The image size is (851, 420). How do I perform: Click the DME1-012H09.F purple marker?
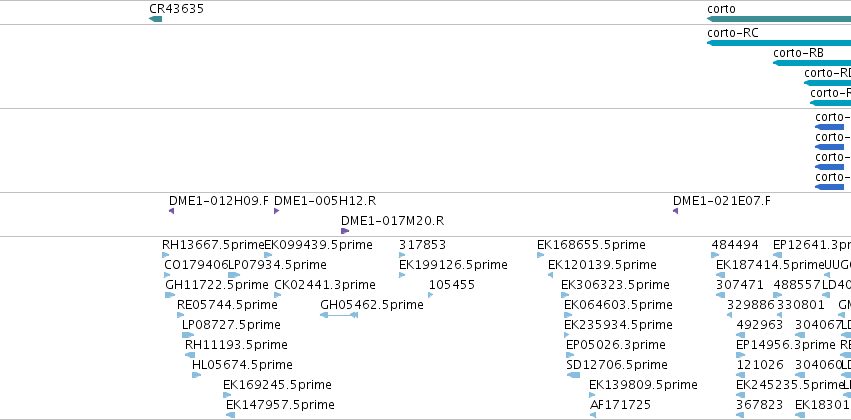pos(172,211)
